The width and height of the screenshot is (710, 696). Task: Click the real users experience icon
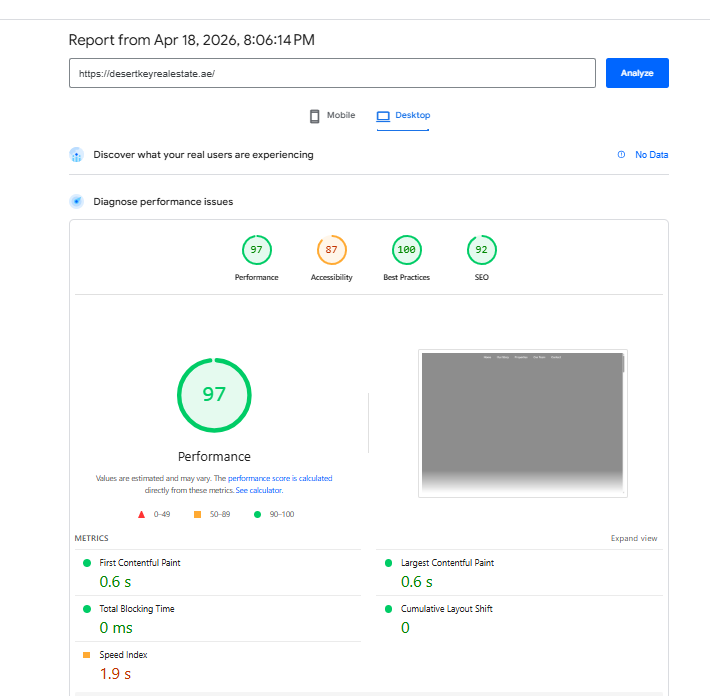click(76, 155)
